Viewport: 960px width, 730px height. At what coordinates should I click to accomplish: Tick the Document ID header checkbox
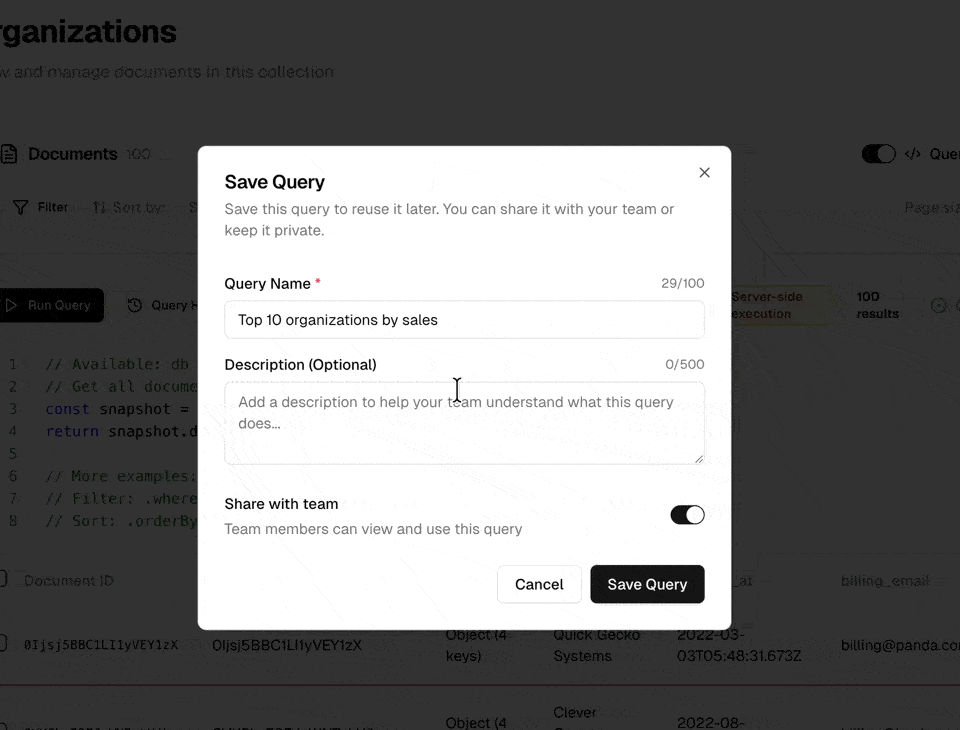click(x=5, y=580)
